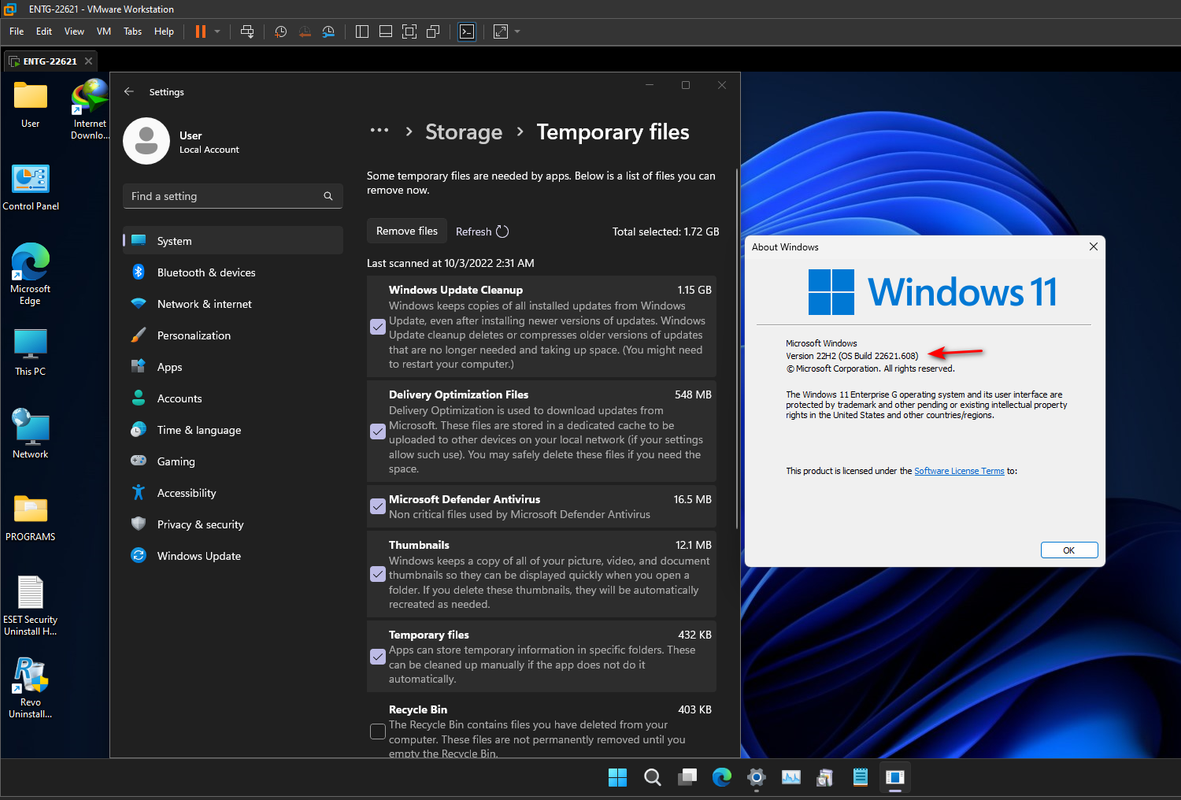Open the Microsoft Edge desktop shortcut
Screen dimensions: 1181x800
click(x=30, y=274)
